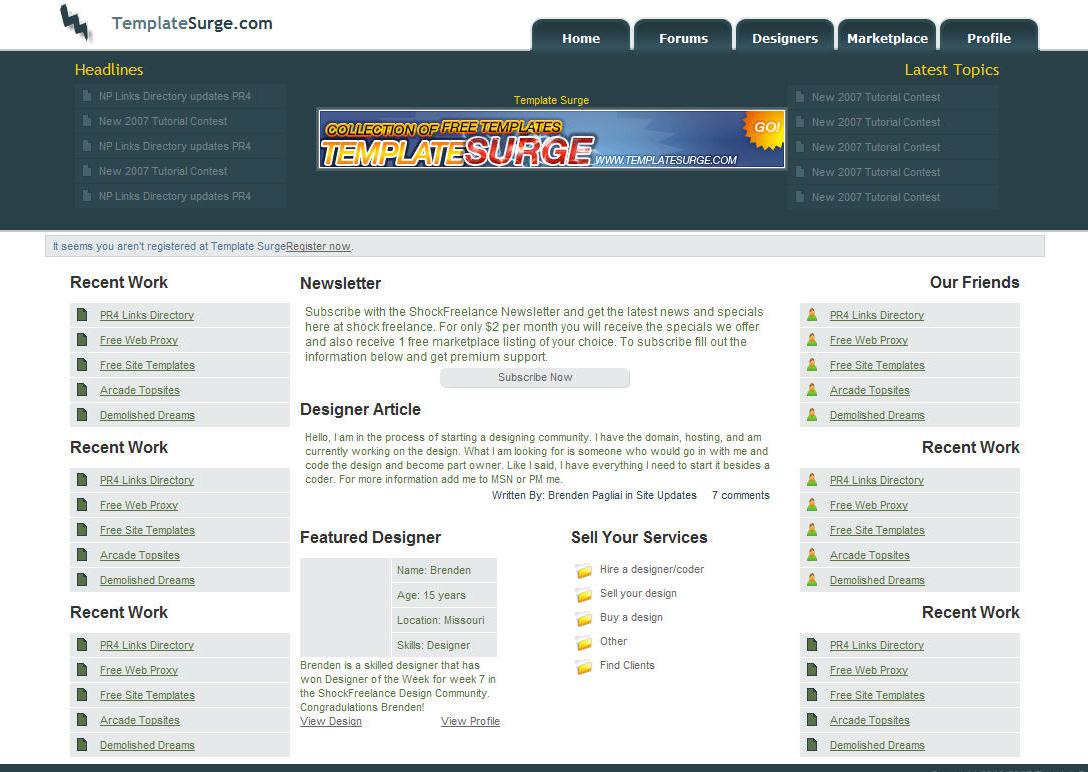Click the person icon beside Free Site Templates in middle-right Recent Work
The height and width of the screenshot is (772, 1088).
coord(812,530)
